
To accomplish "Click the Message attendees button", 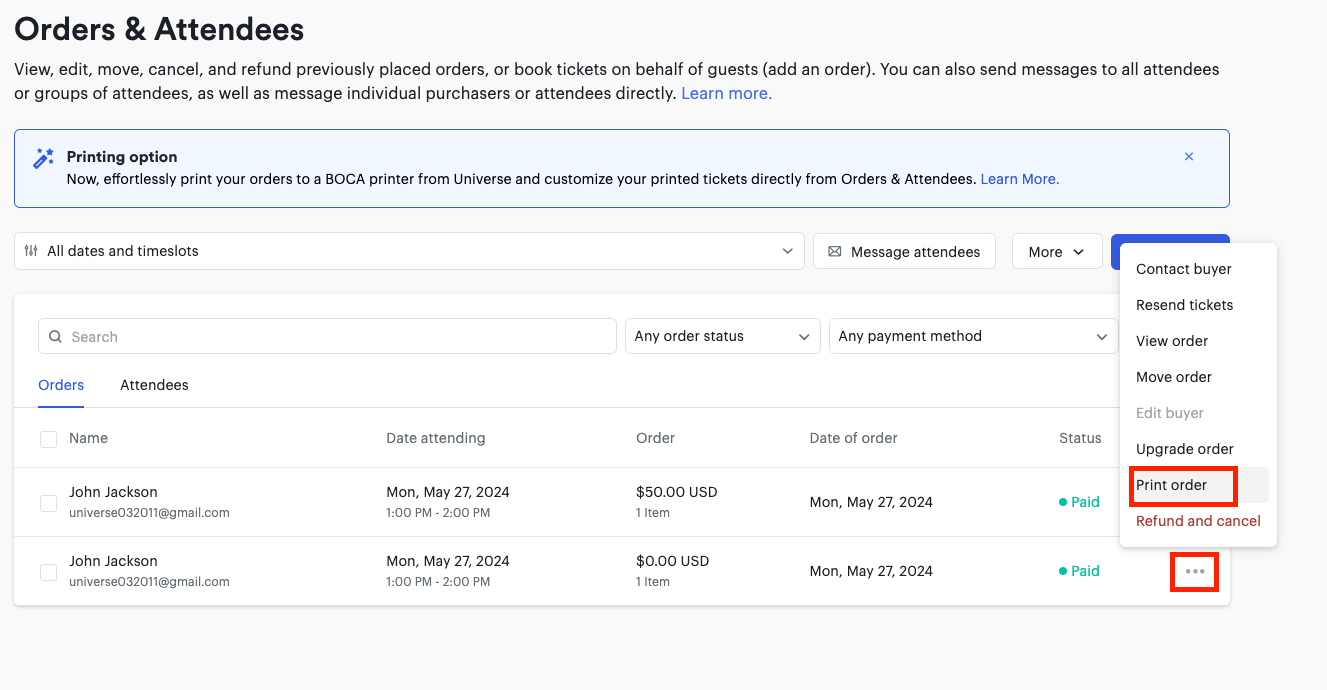I will coord(904,251).
